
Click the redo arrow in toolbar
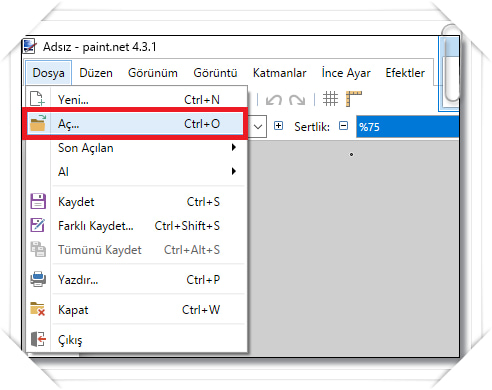coord(297,99)
